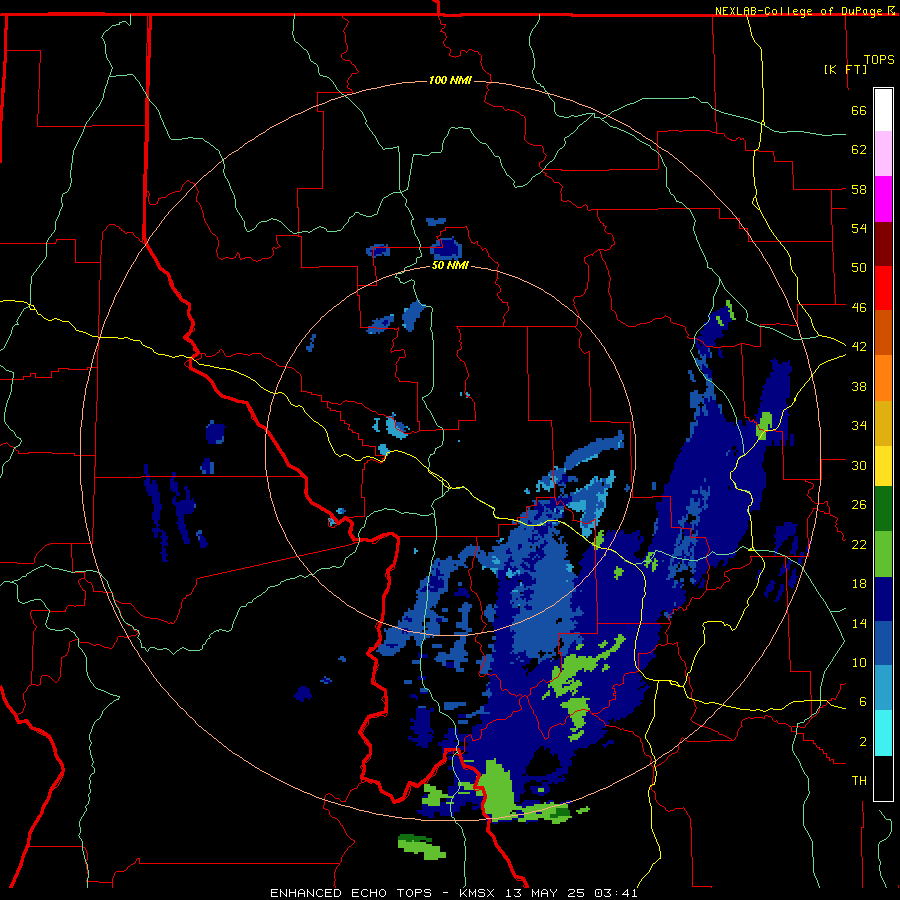
Task: Click the light blue legend swatch
Action: click(883, 688)
